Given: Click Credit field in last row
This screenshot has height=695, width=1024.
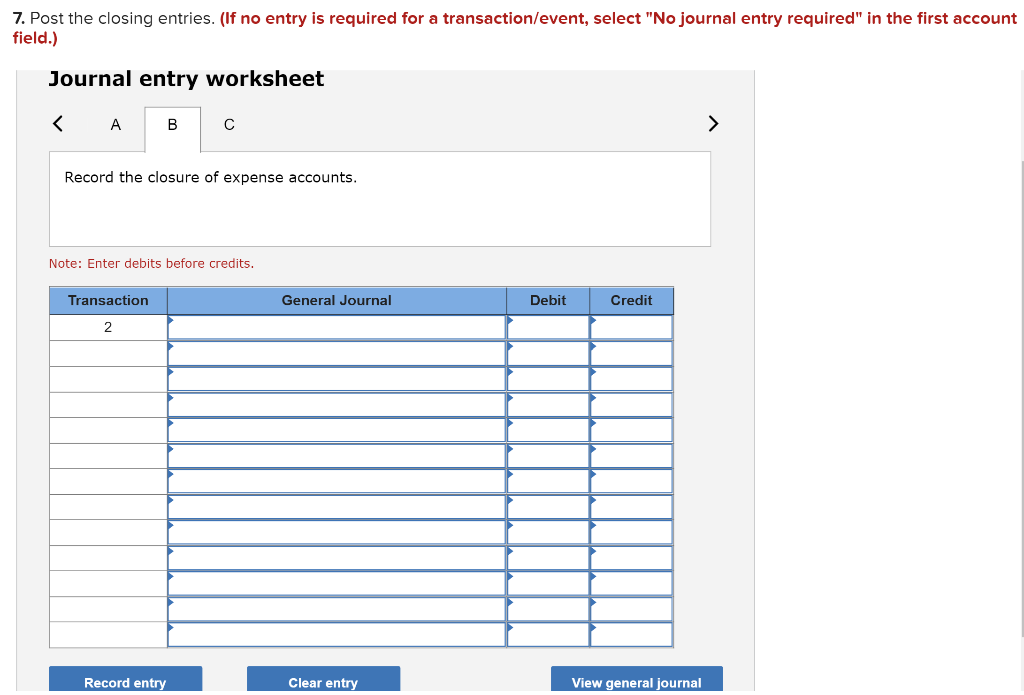Looking at the screenshot, I should (x=632, y=635).
